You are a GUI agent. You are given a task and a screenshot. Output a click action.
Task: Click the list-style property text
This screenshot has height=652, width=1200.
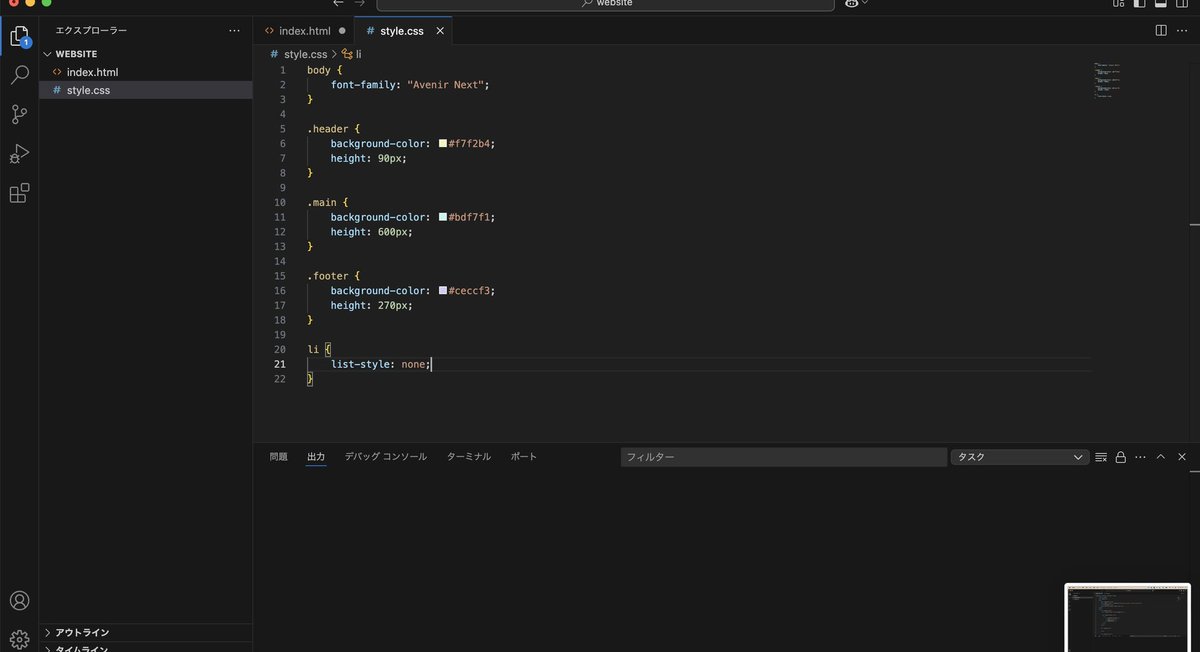(x=363, y=364)
